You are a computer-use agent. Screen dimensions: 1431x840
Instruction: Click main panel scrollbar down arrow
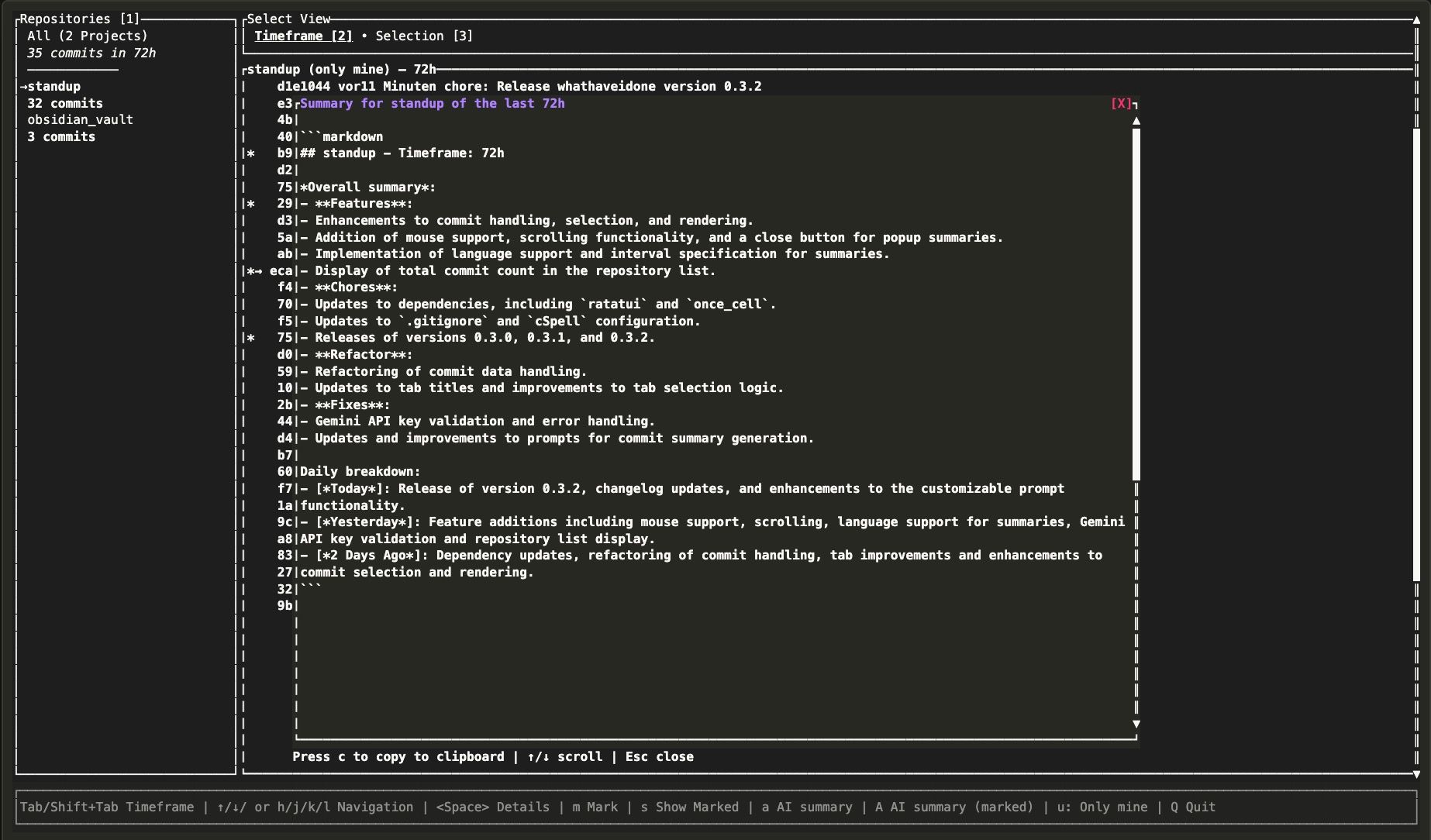point(1416,773)
